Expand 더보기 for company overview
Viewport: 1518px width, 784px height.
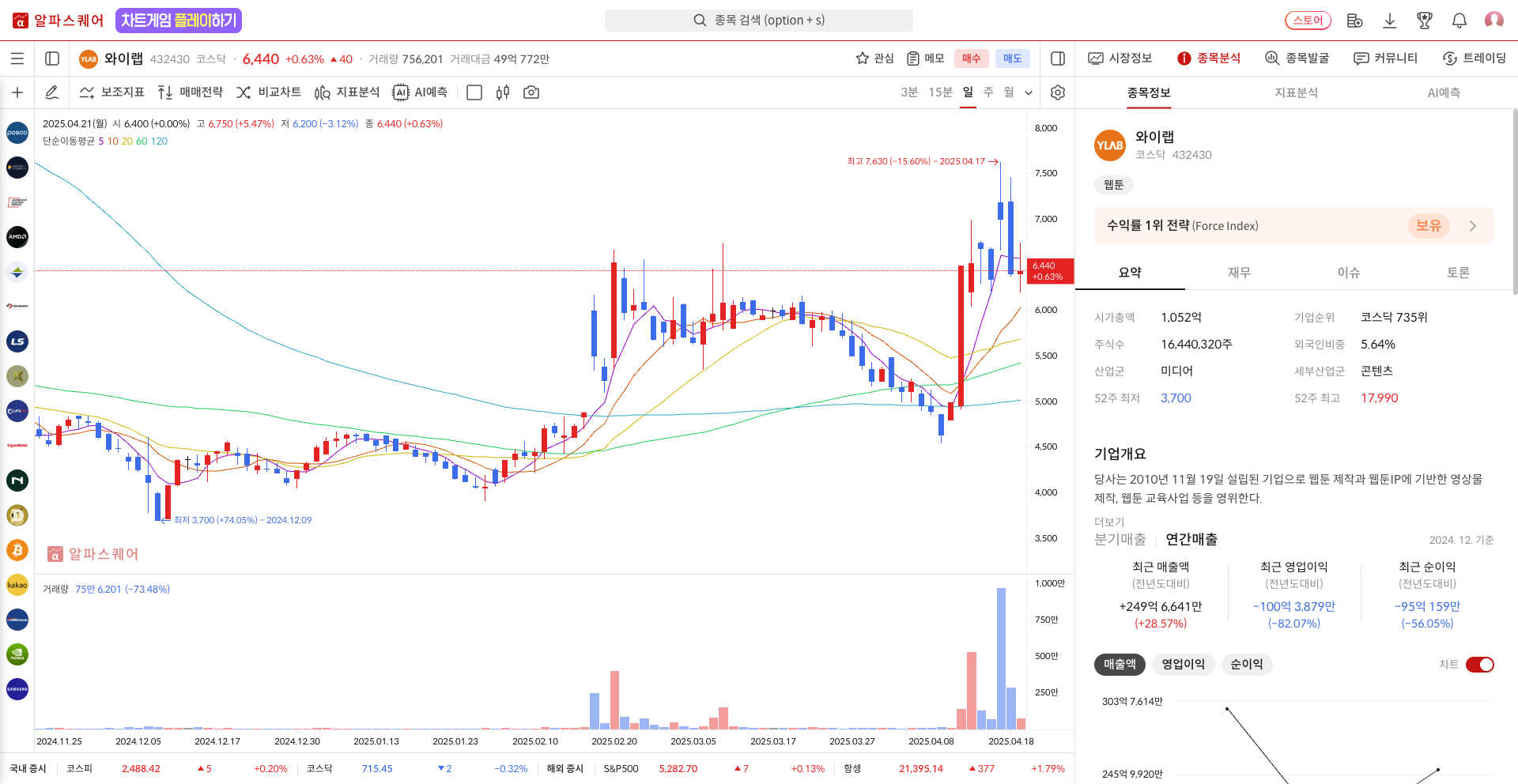(x=1109, y=522)
